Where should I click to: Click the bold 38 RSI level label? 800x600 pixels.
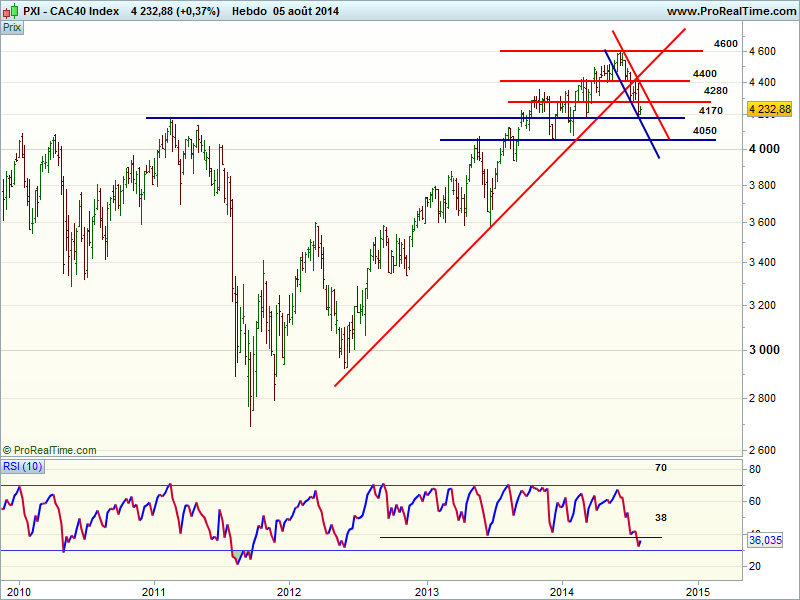pos(661,518)
